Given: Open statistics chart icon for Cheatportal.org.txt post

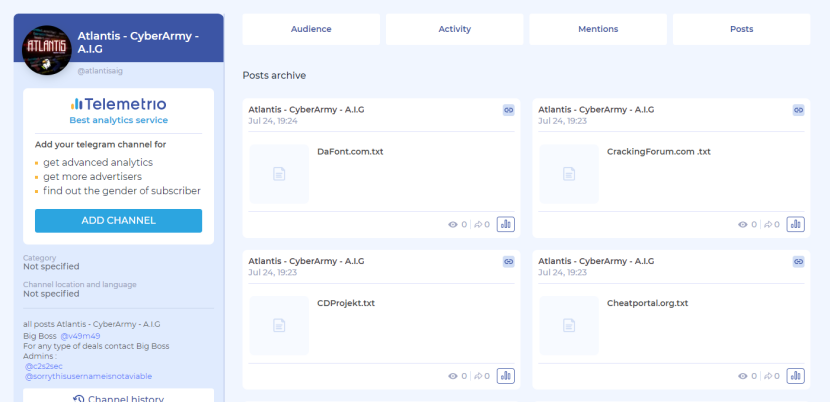Looking at the screenshot, I should tap(796, 376).
